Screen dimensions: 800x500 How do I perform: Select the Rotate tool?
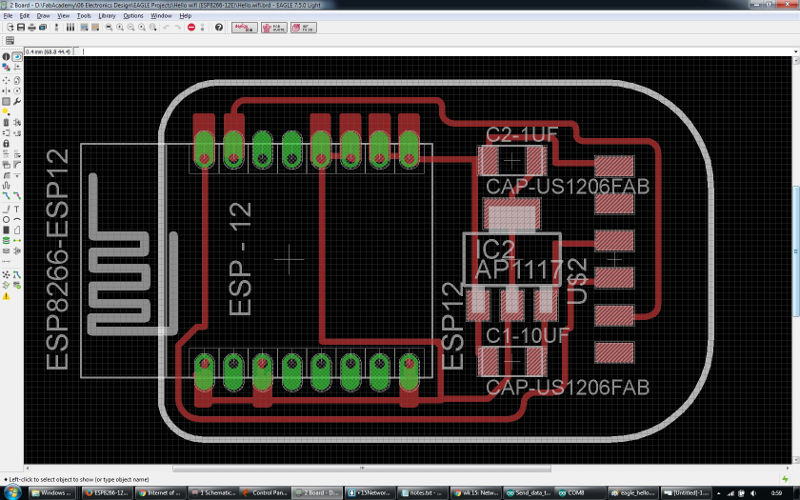coord(17,91)
